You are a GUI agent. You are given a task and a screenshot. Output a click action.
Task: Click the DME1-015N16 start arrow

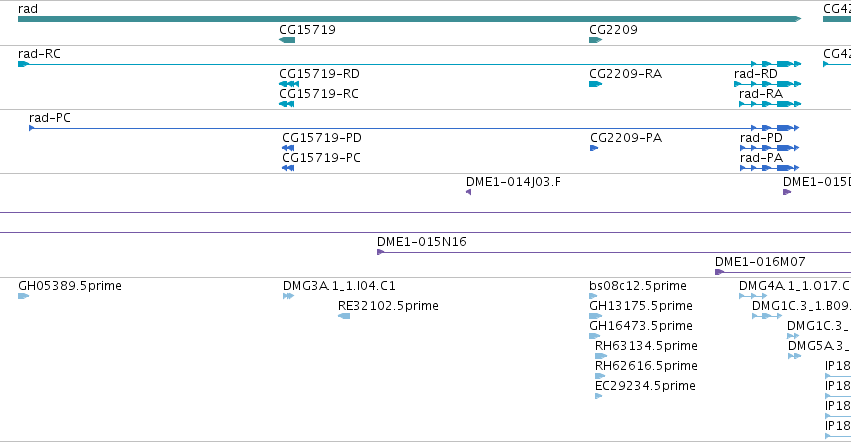380,252
